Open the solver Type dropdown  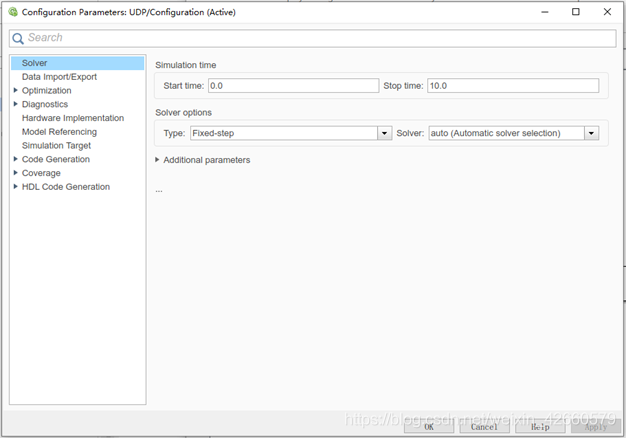click(x=291, y=133)
